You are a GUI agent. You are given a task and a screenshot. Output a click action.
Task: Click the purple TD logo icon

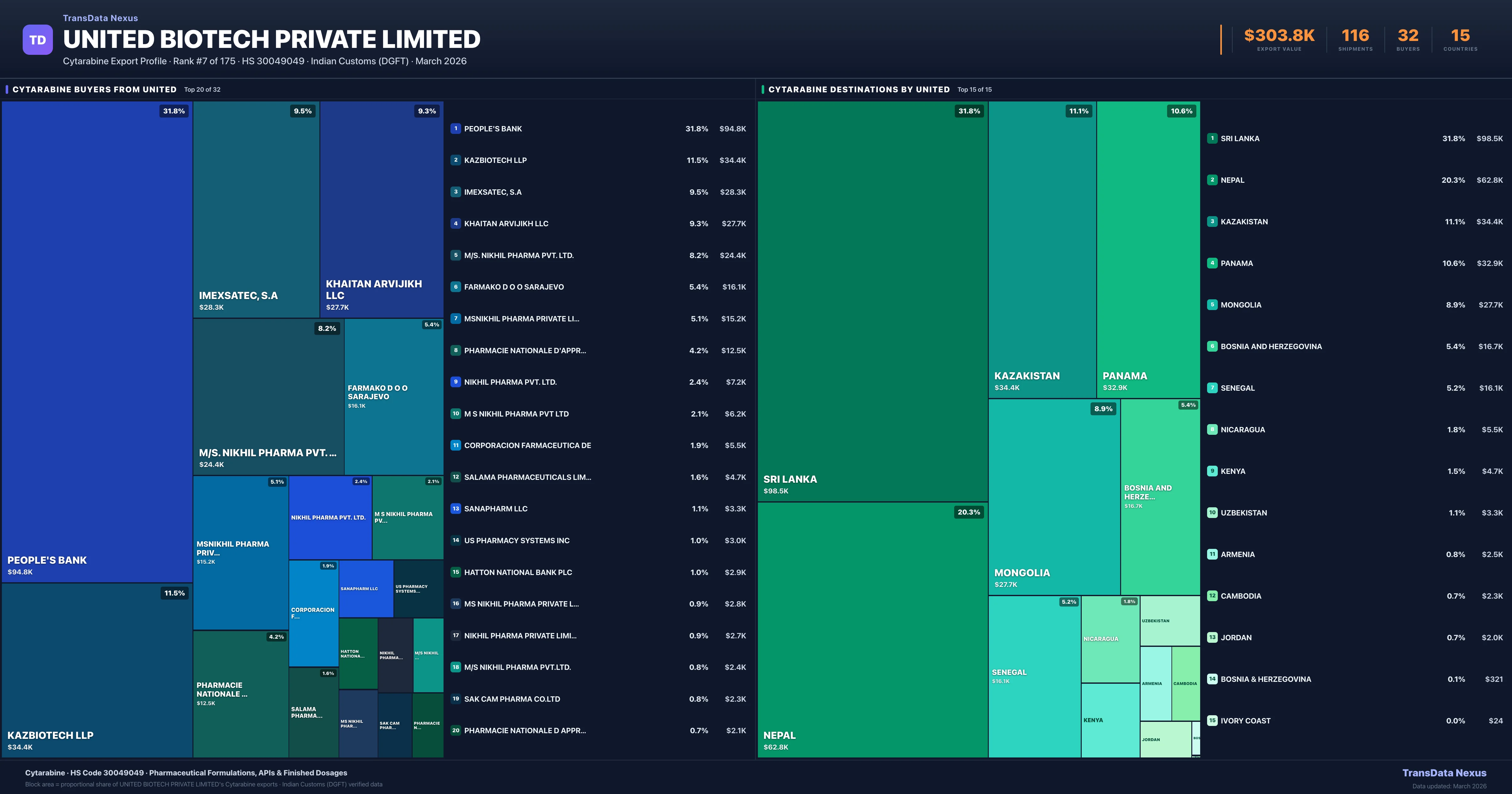click(37, 40)
